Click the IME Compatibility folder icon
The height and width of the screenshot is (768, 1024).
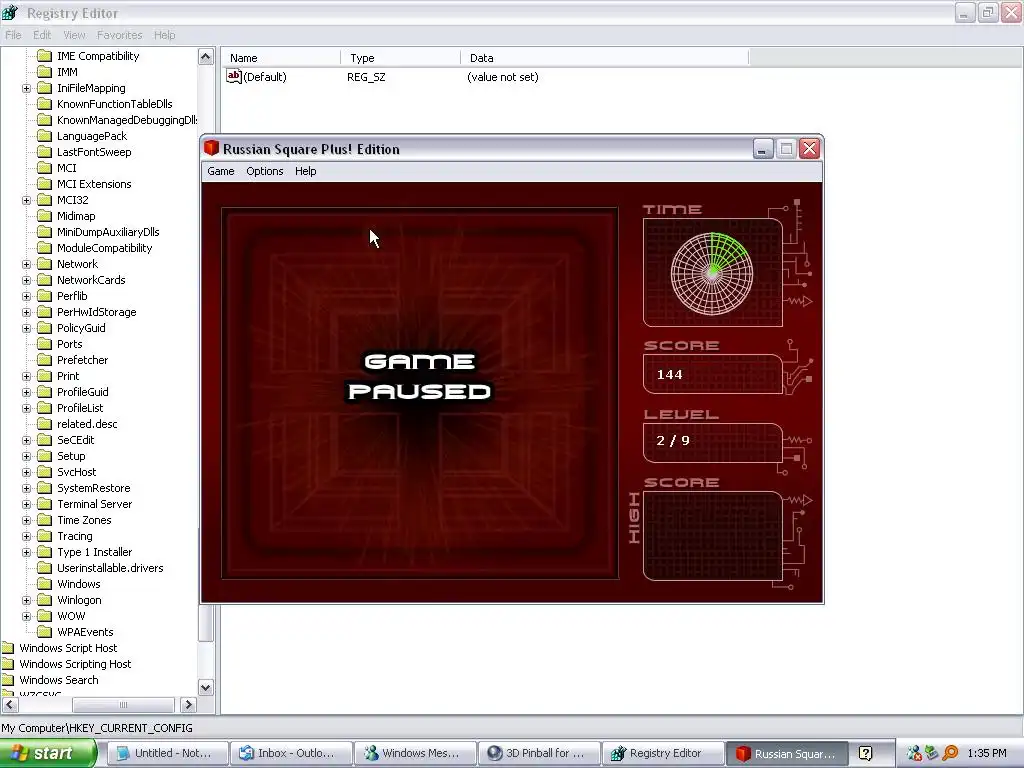tap(44, 56)
